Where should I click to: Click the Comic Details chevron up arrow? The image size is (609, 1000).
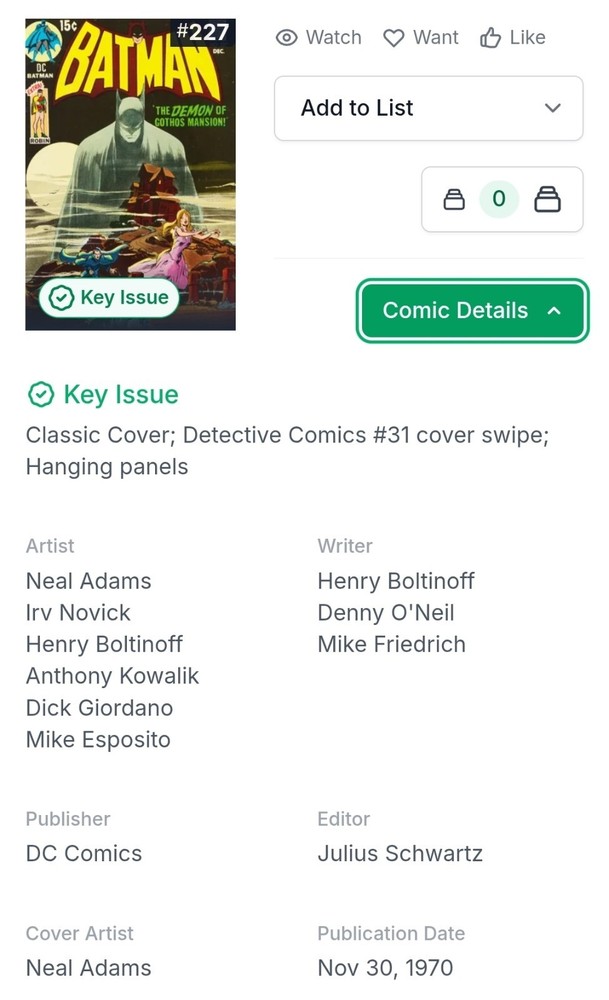tap(554, 311)
